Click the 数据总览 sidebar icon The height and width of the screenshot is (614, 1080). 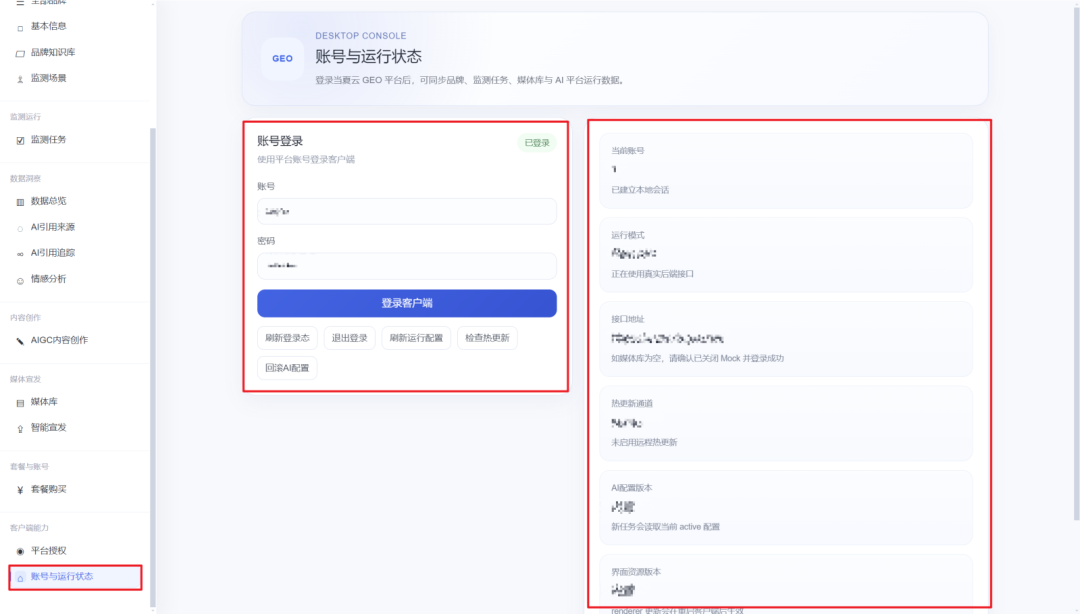[x=20, y=202]
